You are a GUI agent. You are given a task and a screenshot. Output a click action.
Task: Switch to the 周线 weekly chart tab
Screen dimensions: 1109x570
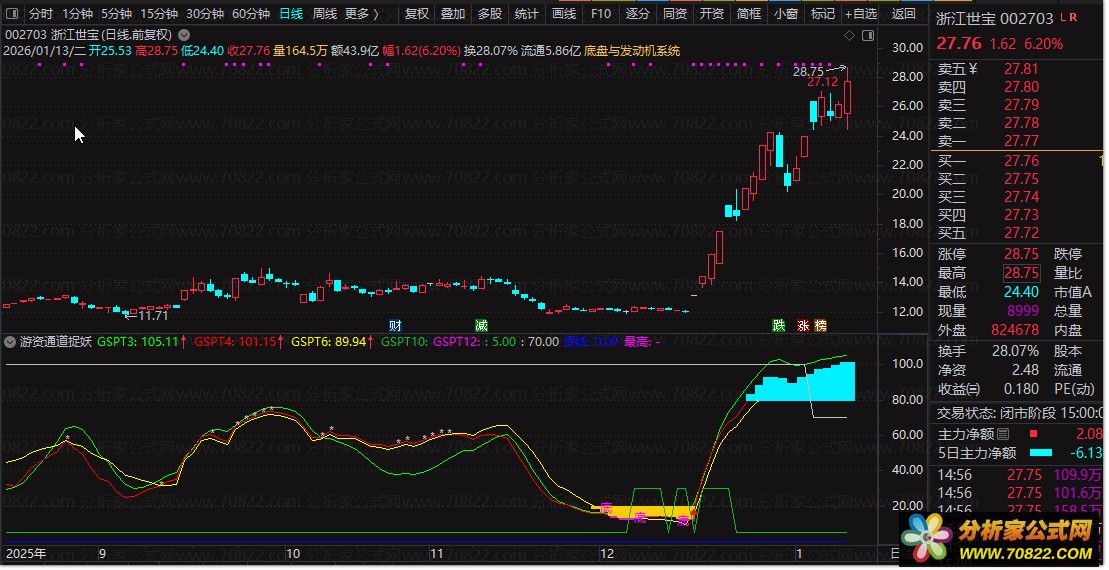[x=325, y=14]
